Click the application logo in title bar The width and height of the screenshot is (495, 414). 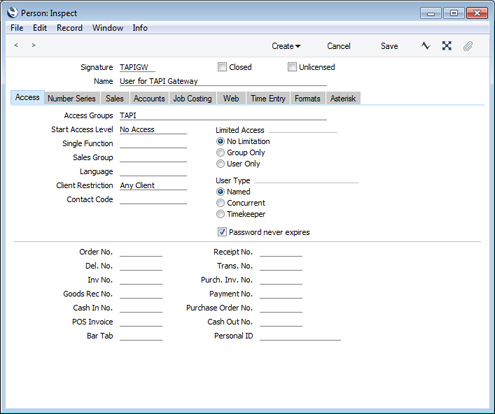click(x=13, y=13)
